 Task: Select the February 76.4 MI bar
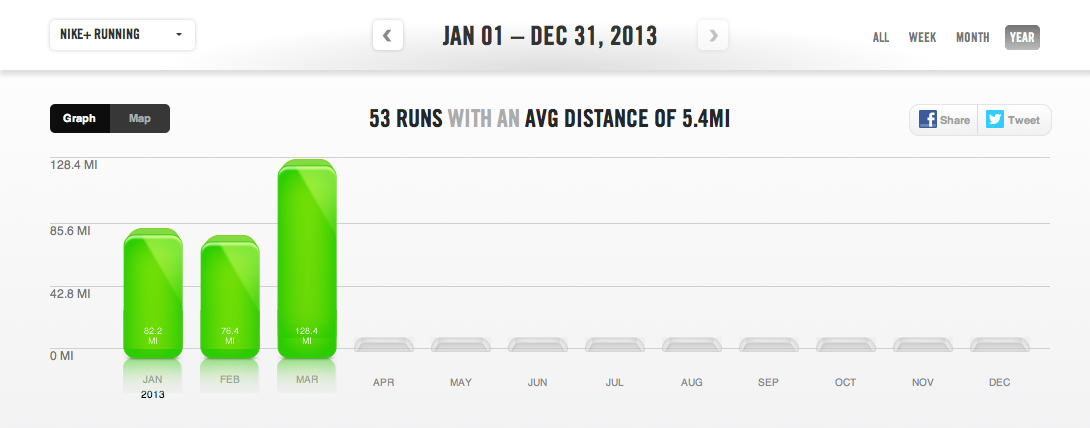click(230, 296)
